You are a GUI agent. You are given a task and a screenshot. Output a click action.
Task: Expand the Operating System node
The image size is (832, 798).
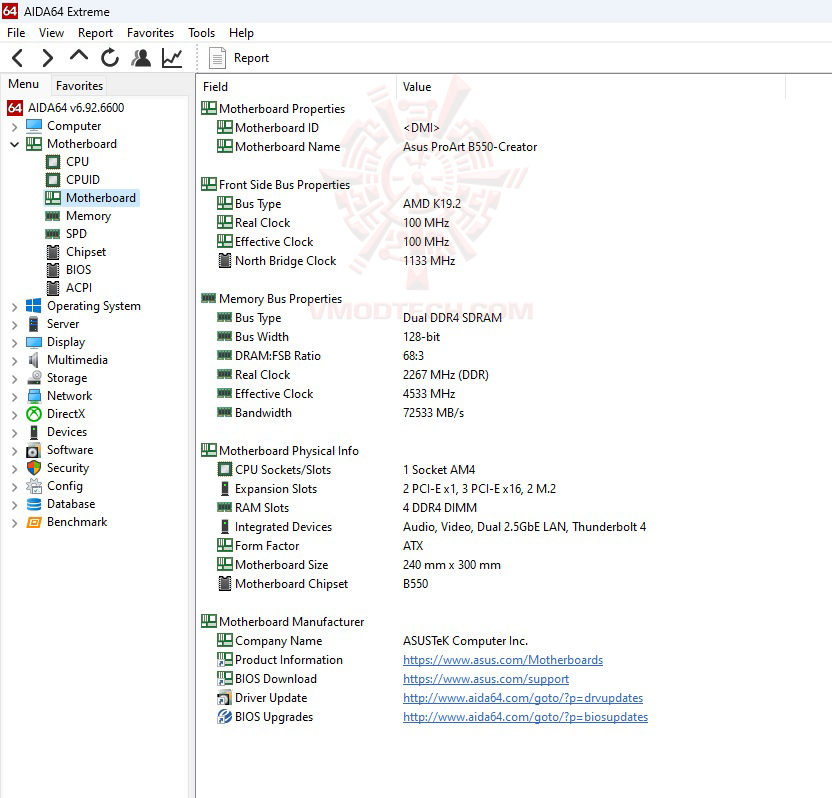point(14,307)
